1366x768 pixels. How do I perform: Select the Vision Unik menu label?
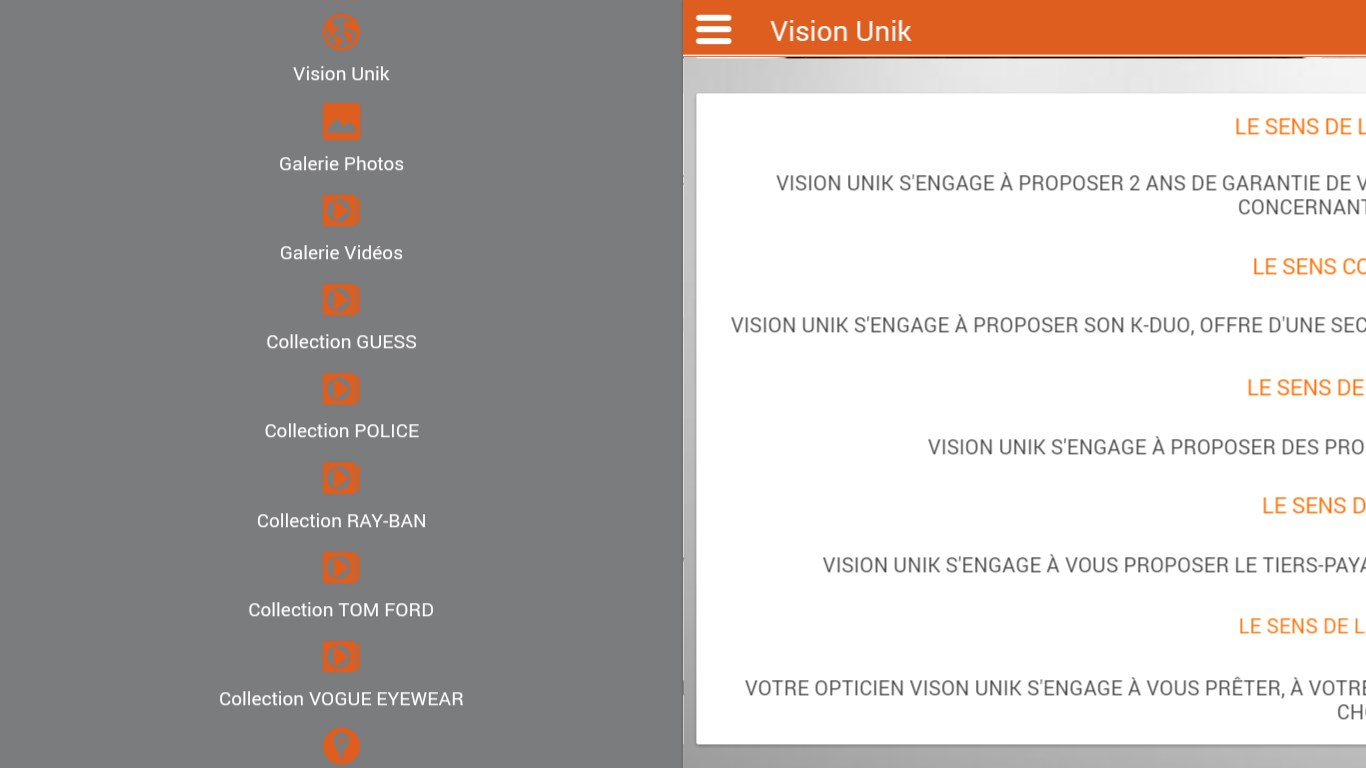341,74
